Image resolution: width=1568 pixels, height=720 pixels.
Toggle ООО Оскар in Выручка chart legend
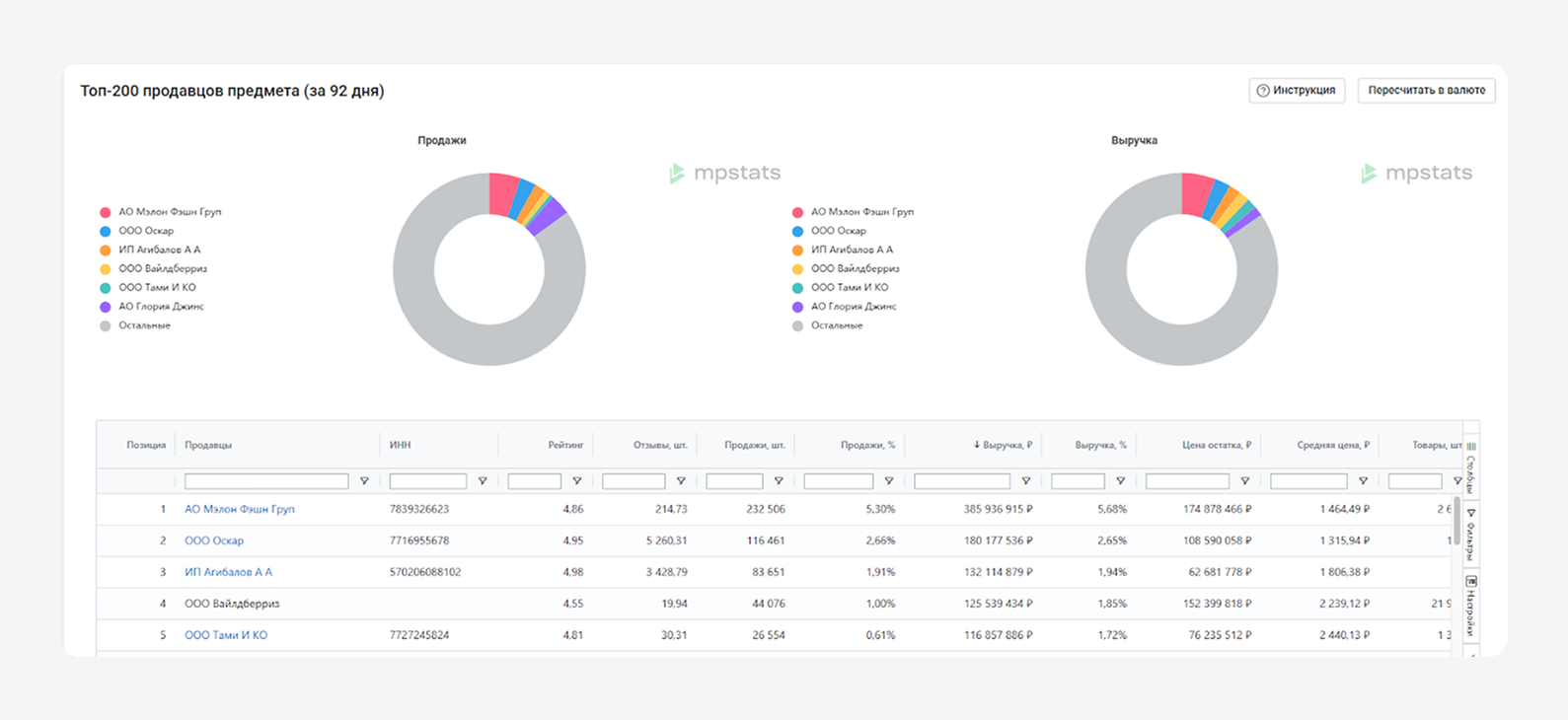coord(829,231)
